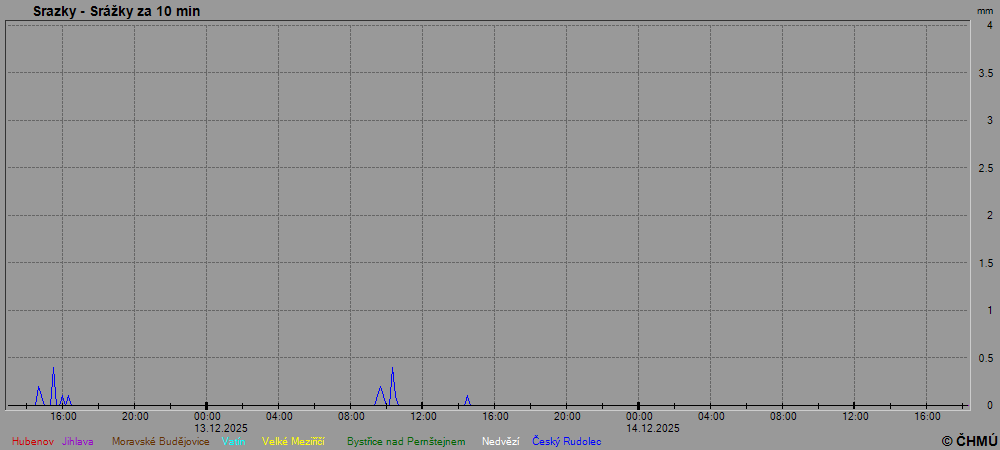
Task: Click the 4 value at y-axis top
Action: point(989,26)
